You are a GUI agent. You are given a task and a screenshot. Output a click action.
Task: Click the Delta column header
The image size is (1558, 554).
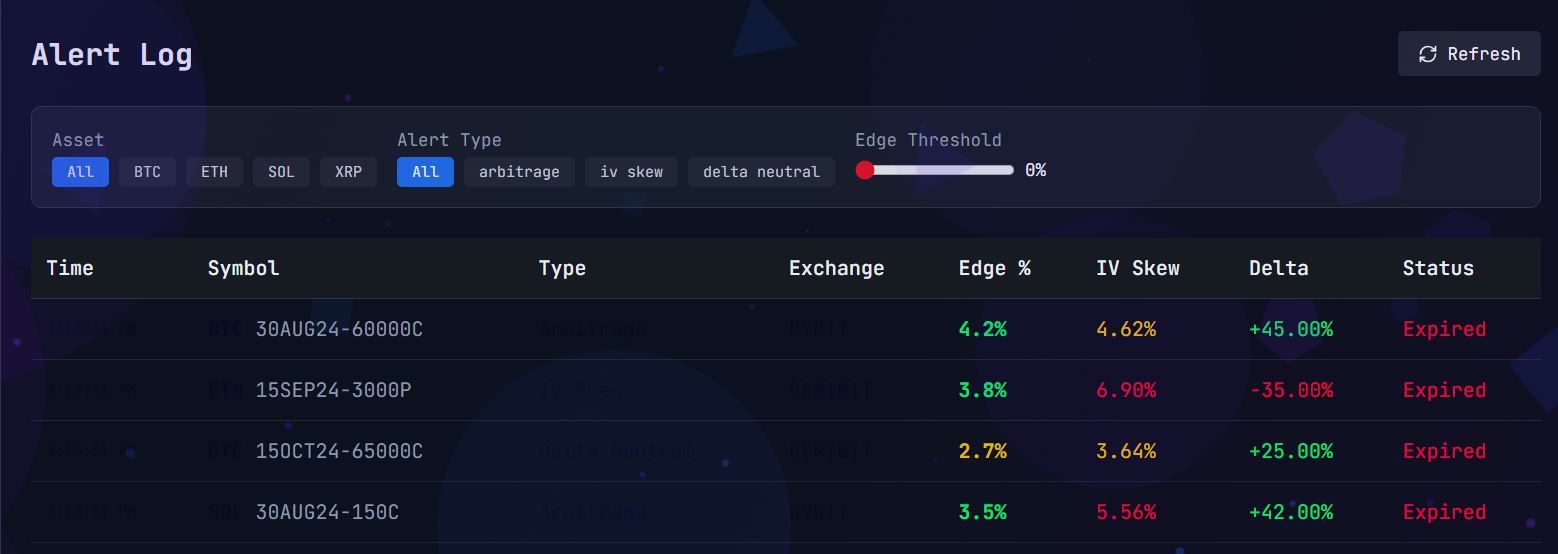pyautogui.click(x=1279, y=268)
